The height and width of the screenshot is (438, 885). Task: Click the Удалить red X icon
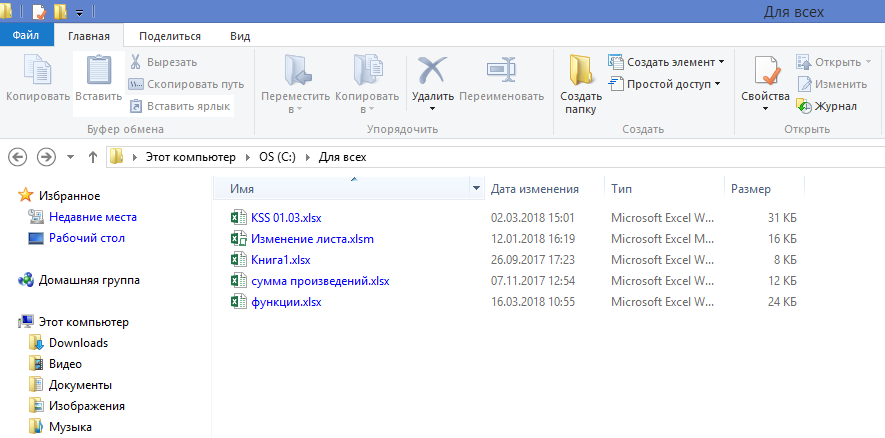[432, 70]
